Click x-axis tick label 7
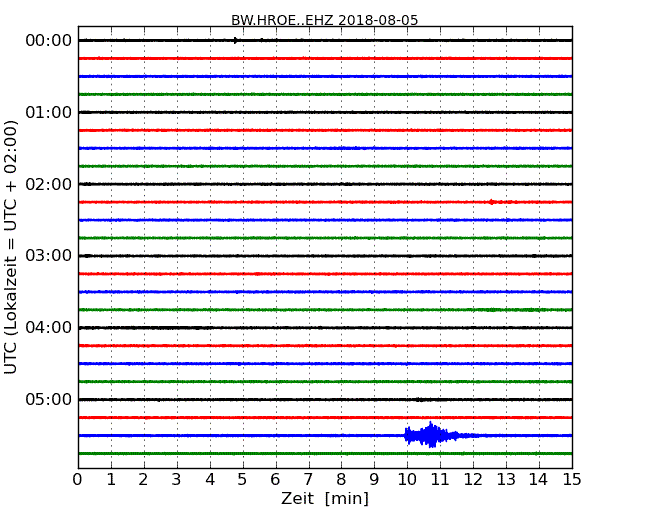The width and height of the screenshot is (650, 520). (308, 480)
